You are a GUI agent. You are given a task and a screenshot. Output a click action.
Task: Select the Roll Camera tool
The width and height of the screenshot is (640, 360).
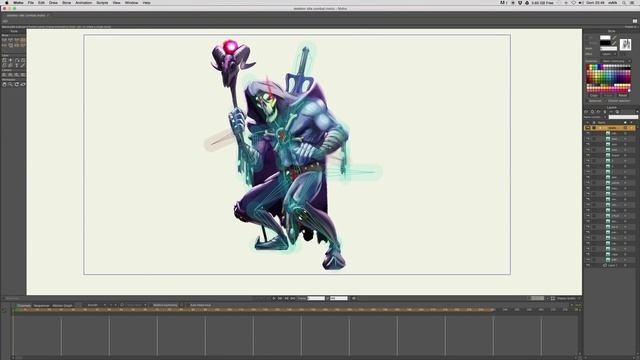tap(17, 75)
